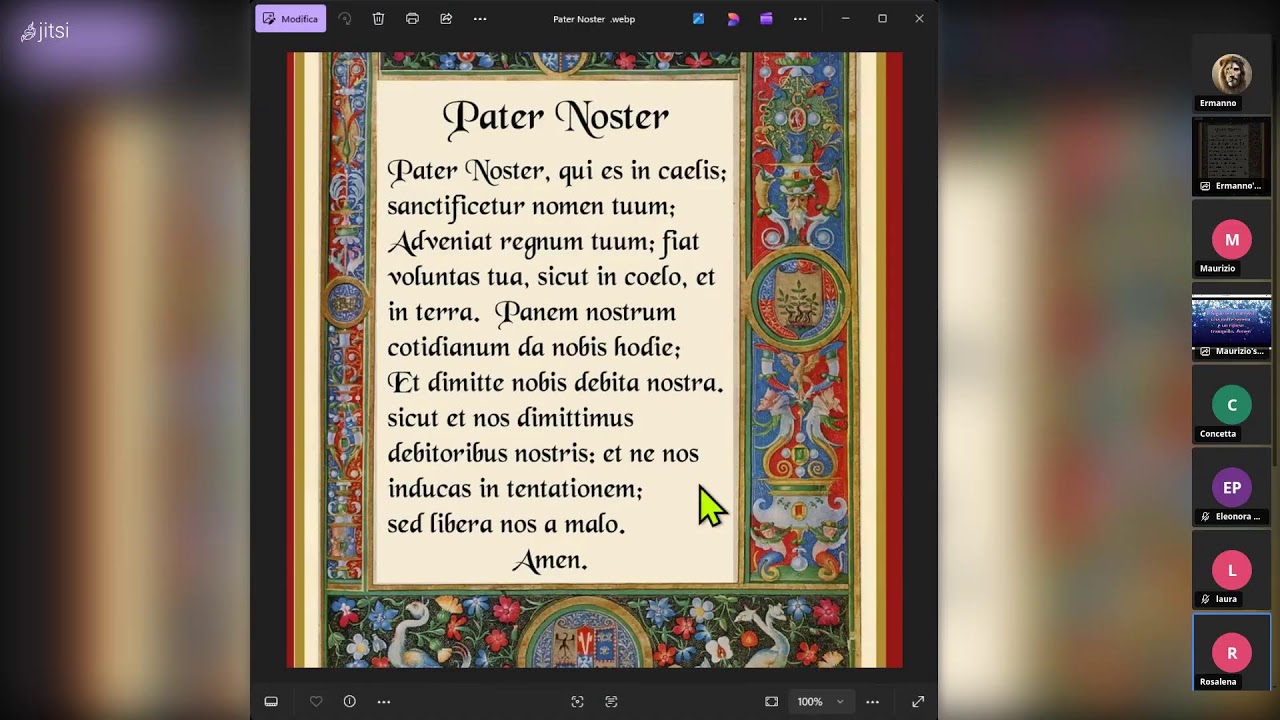Open the blue image-editing app icon in title bar
Screen dimensions: 1280x720
tap(698, 19)
